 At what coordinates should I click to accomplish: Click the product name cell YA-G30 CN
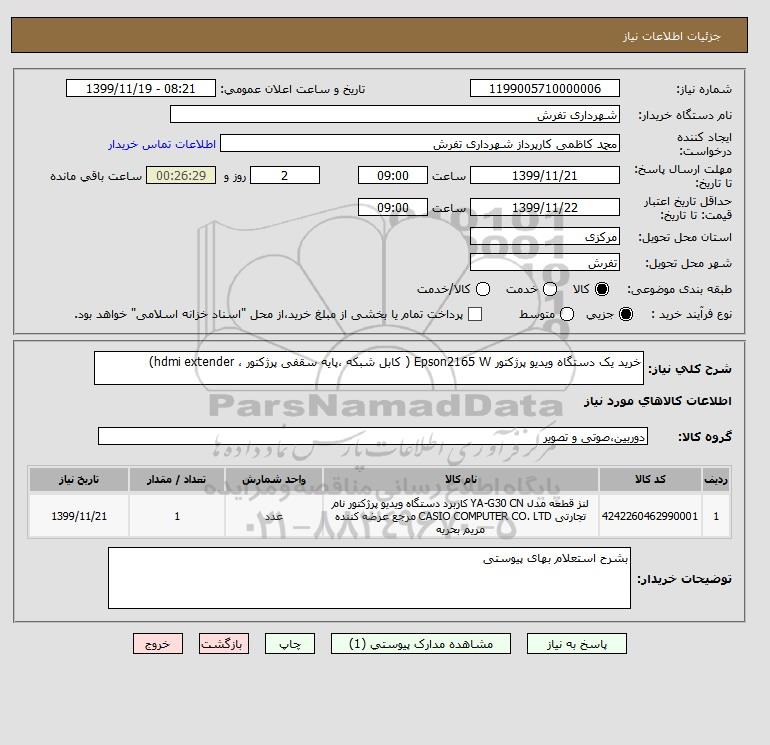[x=461, y=516]
